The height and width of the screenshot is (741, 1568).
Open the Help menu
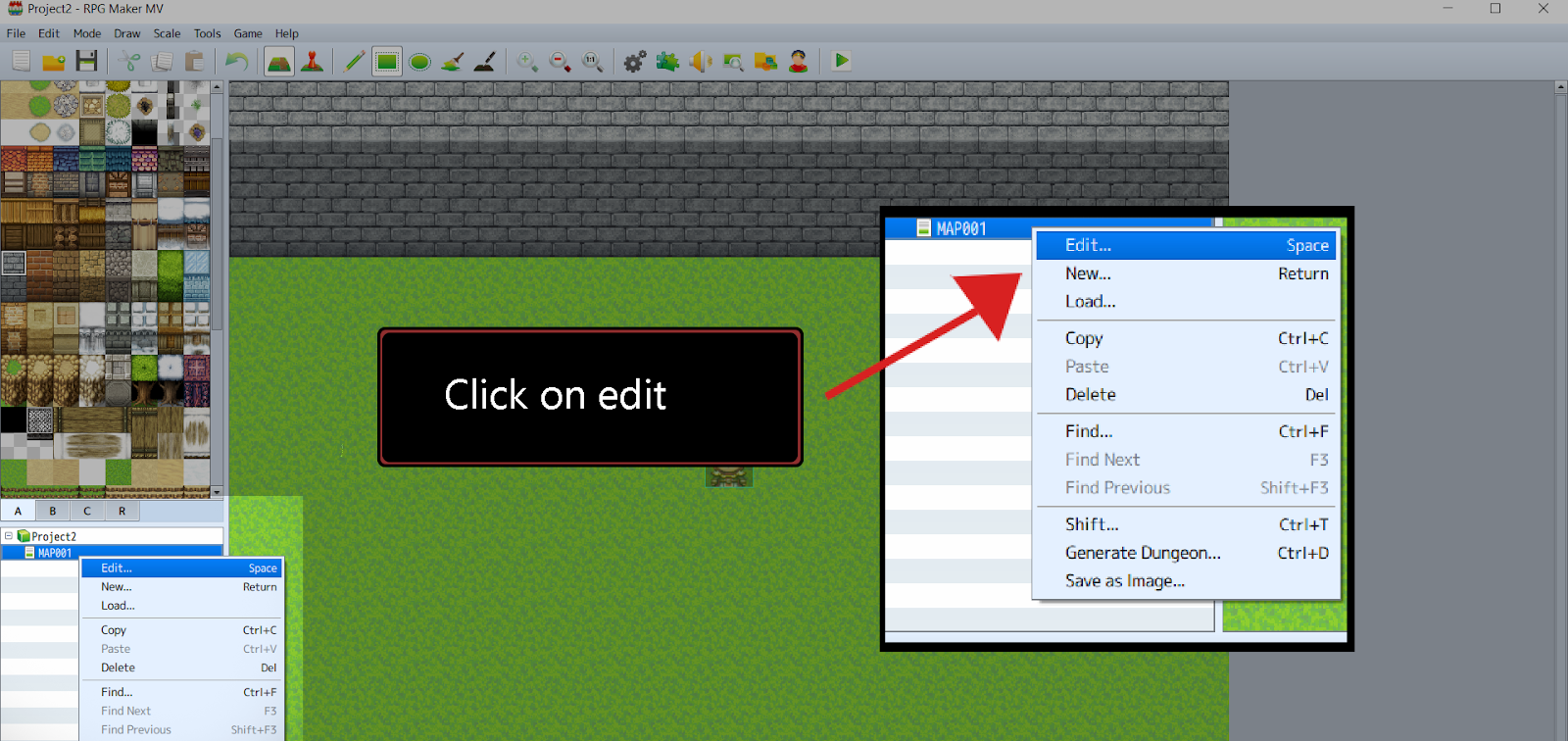286,33
